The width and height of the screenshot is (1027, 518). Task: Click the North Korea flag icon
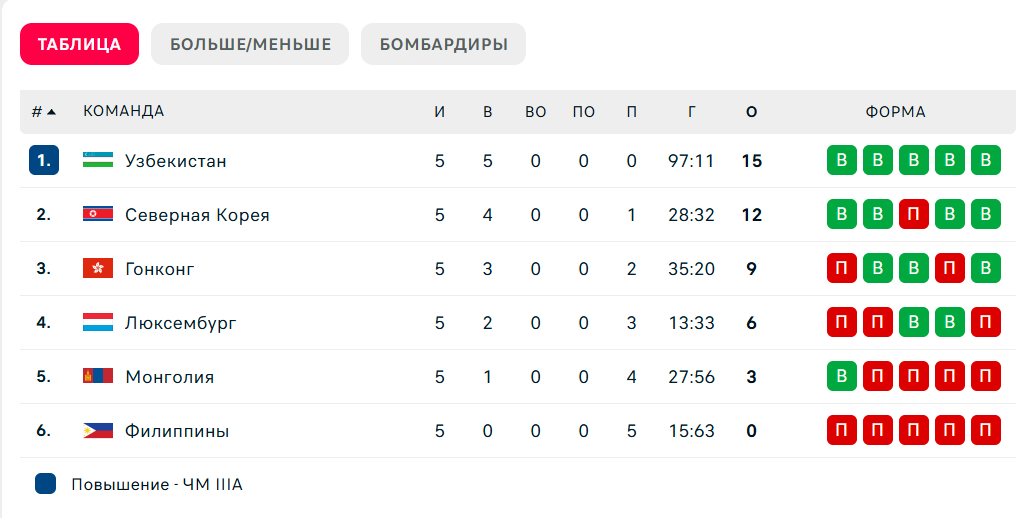point(98,214)
